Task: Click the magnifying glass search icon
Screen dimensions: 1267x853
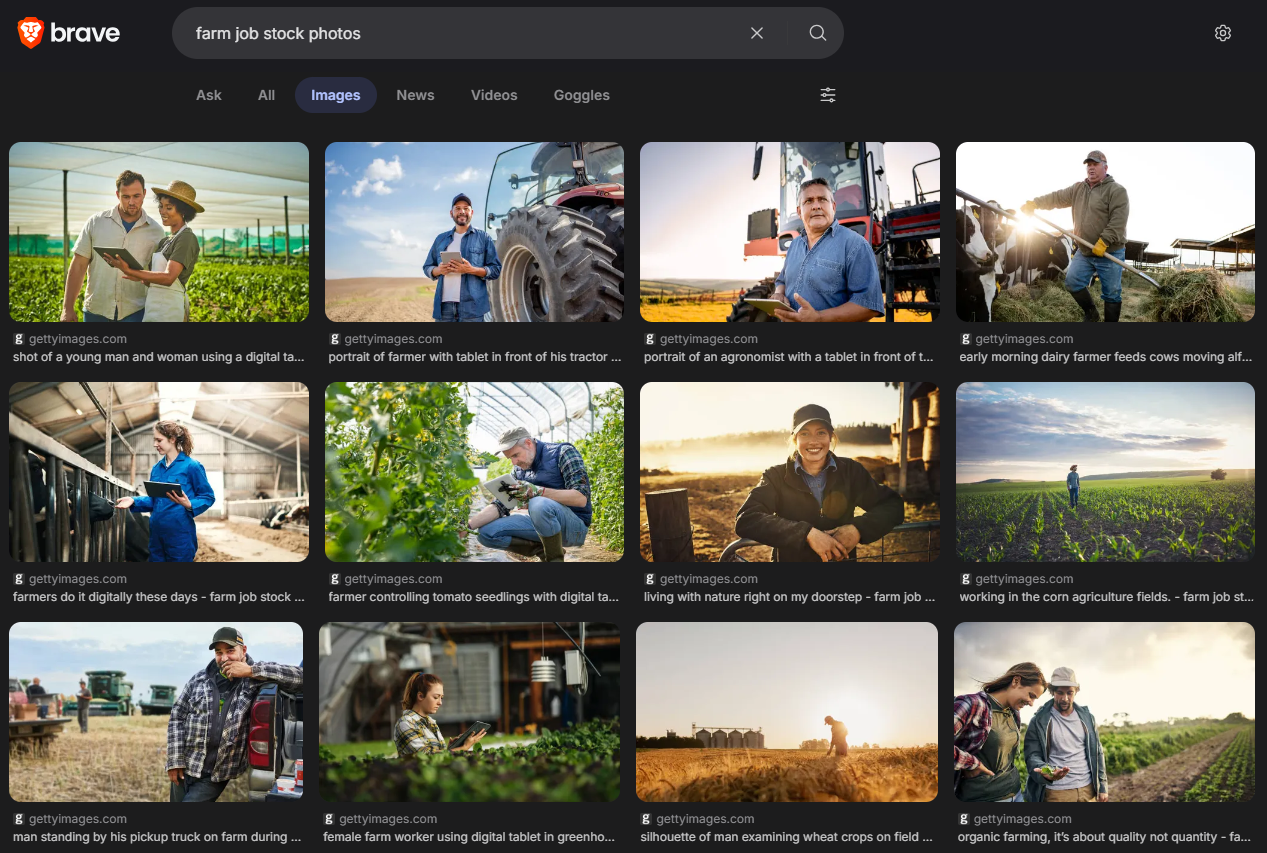Action: 818,33
